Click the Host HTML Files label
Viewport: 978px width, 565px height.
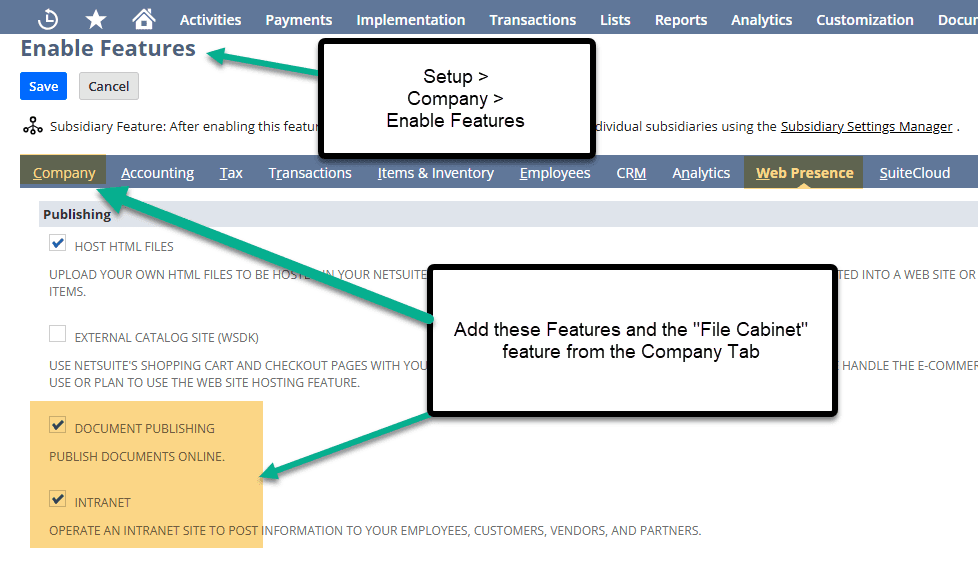pos(124,246)
